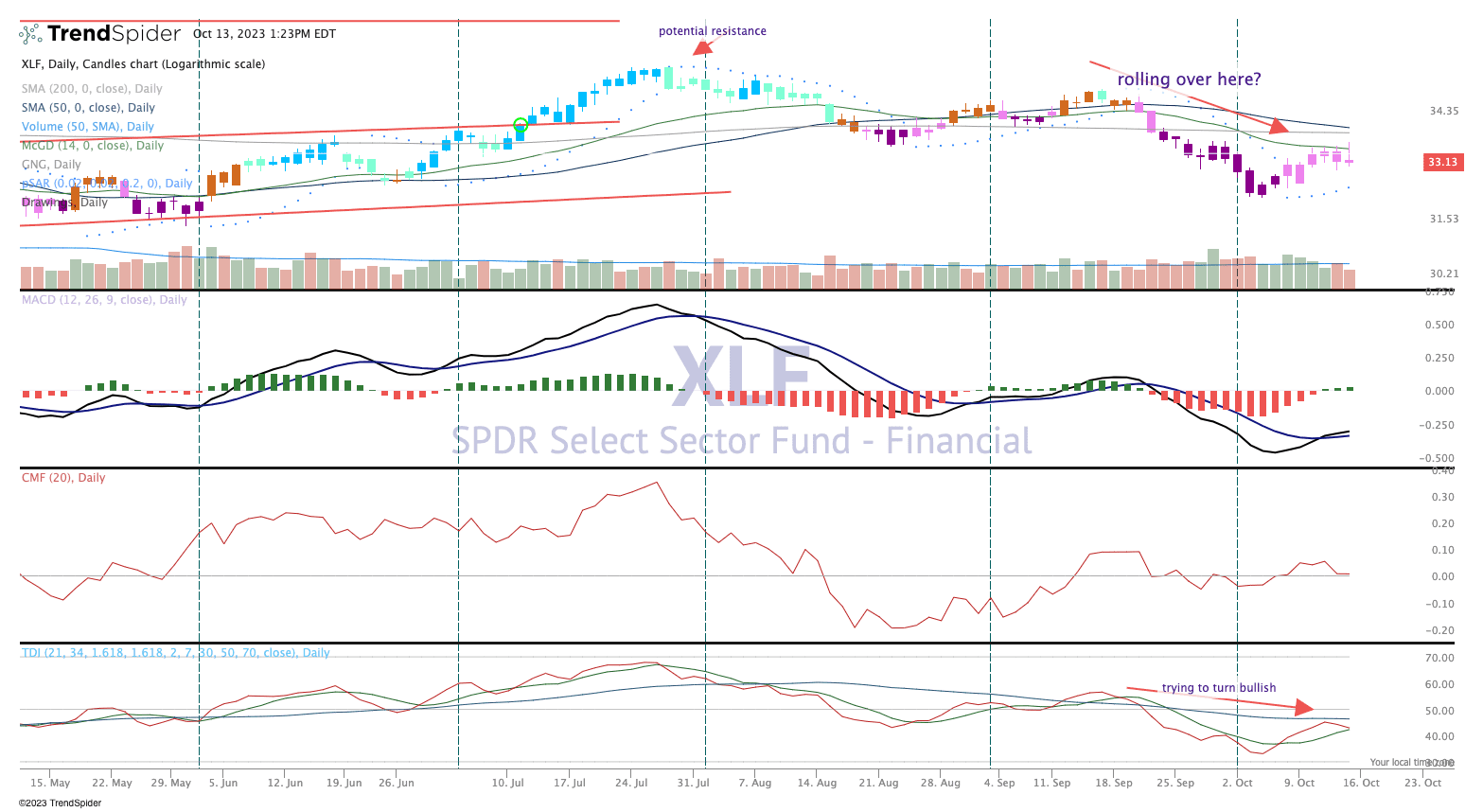The image size is (1483, 812).
Task: Click the McGD (14, 0, close) label
Action: [92, 146]
